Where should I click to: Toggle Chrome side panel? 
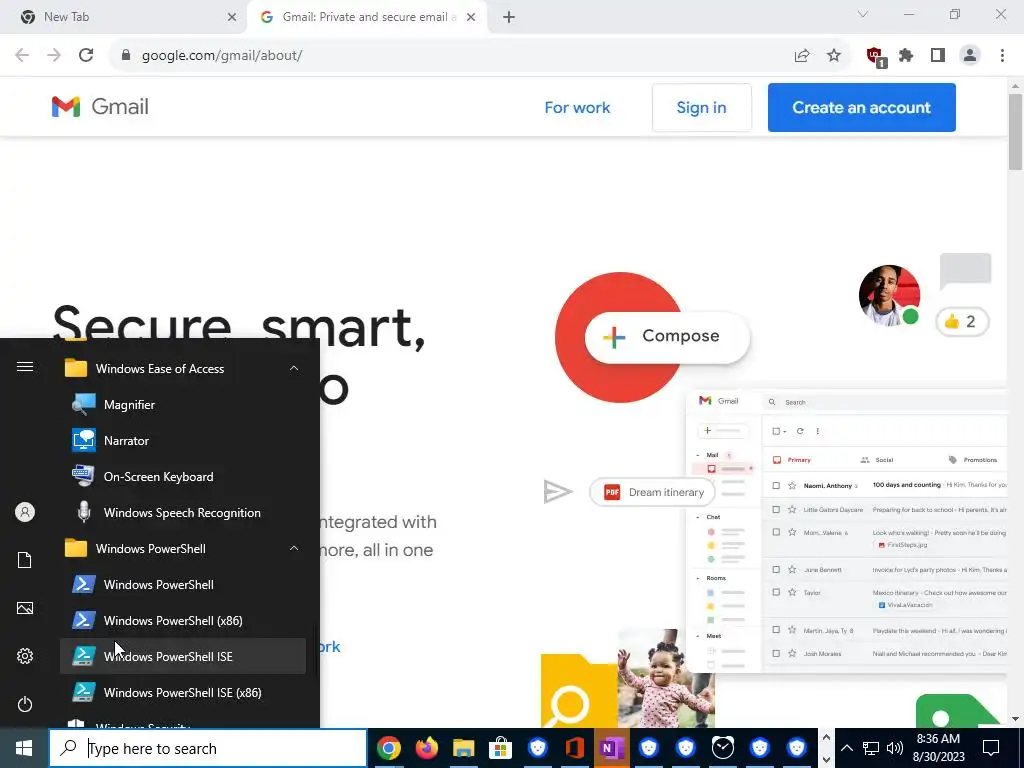pos(938,56)
